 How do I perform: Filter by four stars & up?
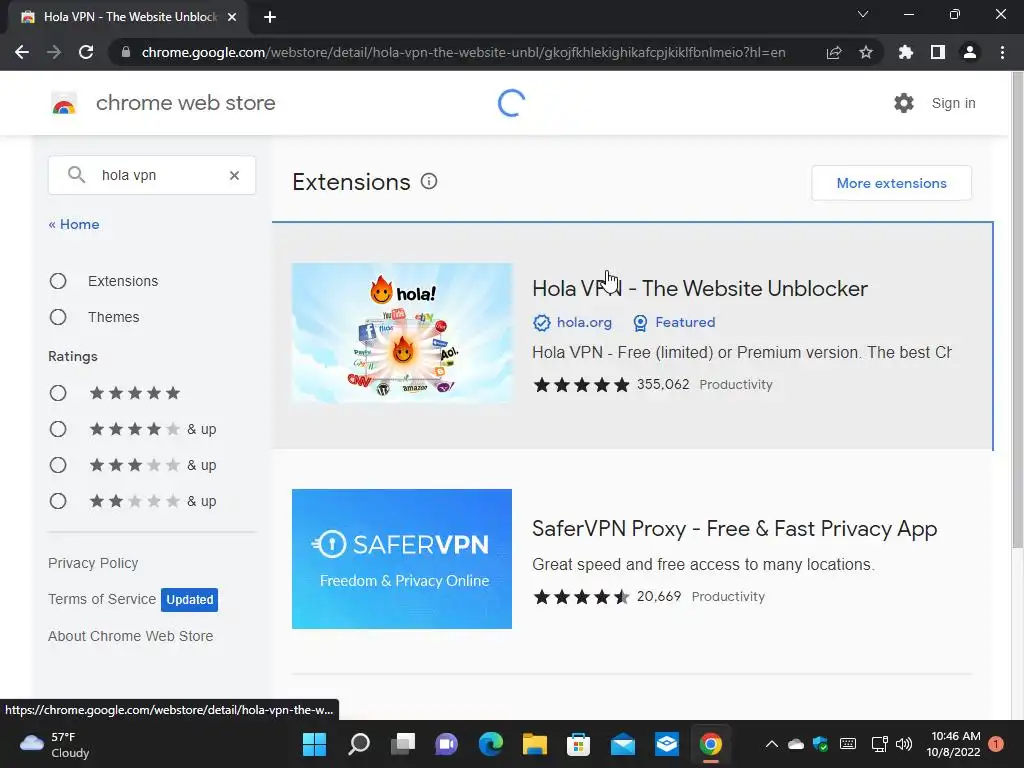click(58, 429)
